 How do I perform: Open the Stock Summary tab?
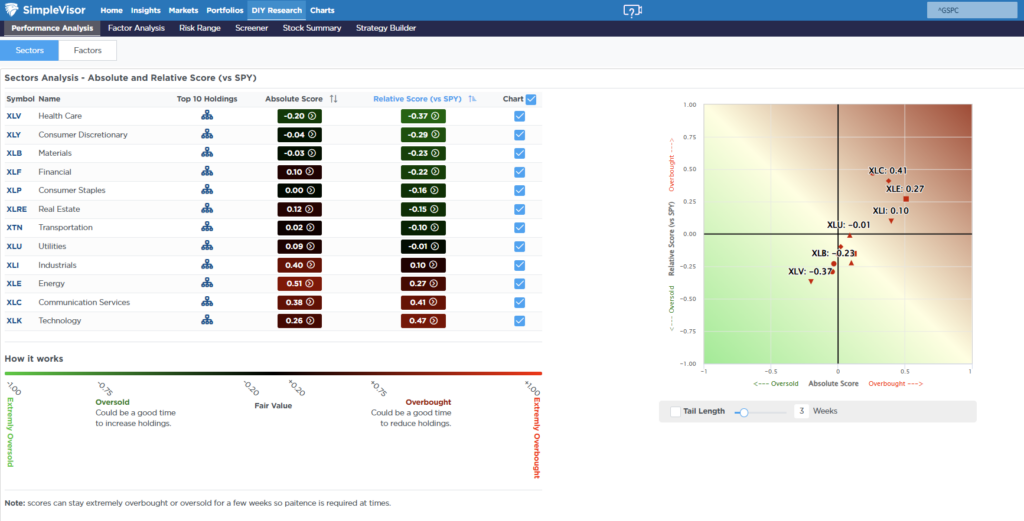(312, 28)
